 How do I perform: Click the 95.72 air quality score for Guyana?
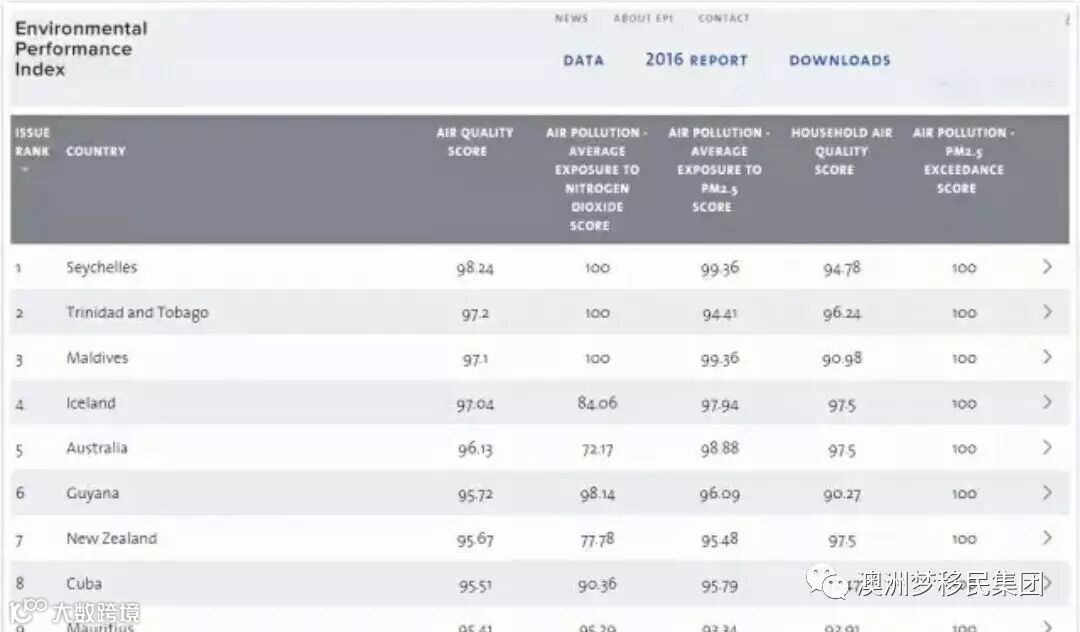(475, 494)
